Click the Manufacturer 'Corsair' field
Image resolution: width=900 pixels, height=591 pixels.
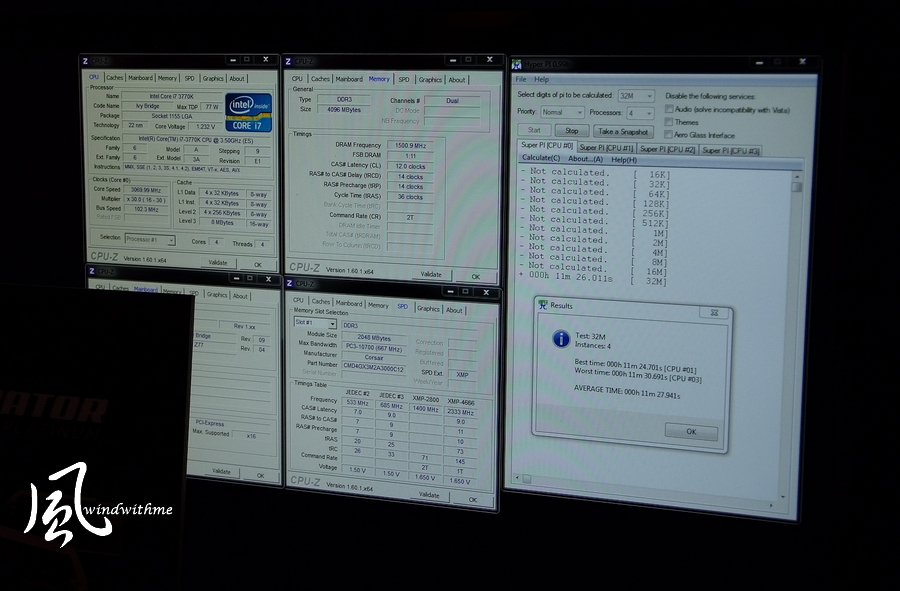coord(374,357)
